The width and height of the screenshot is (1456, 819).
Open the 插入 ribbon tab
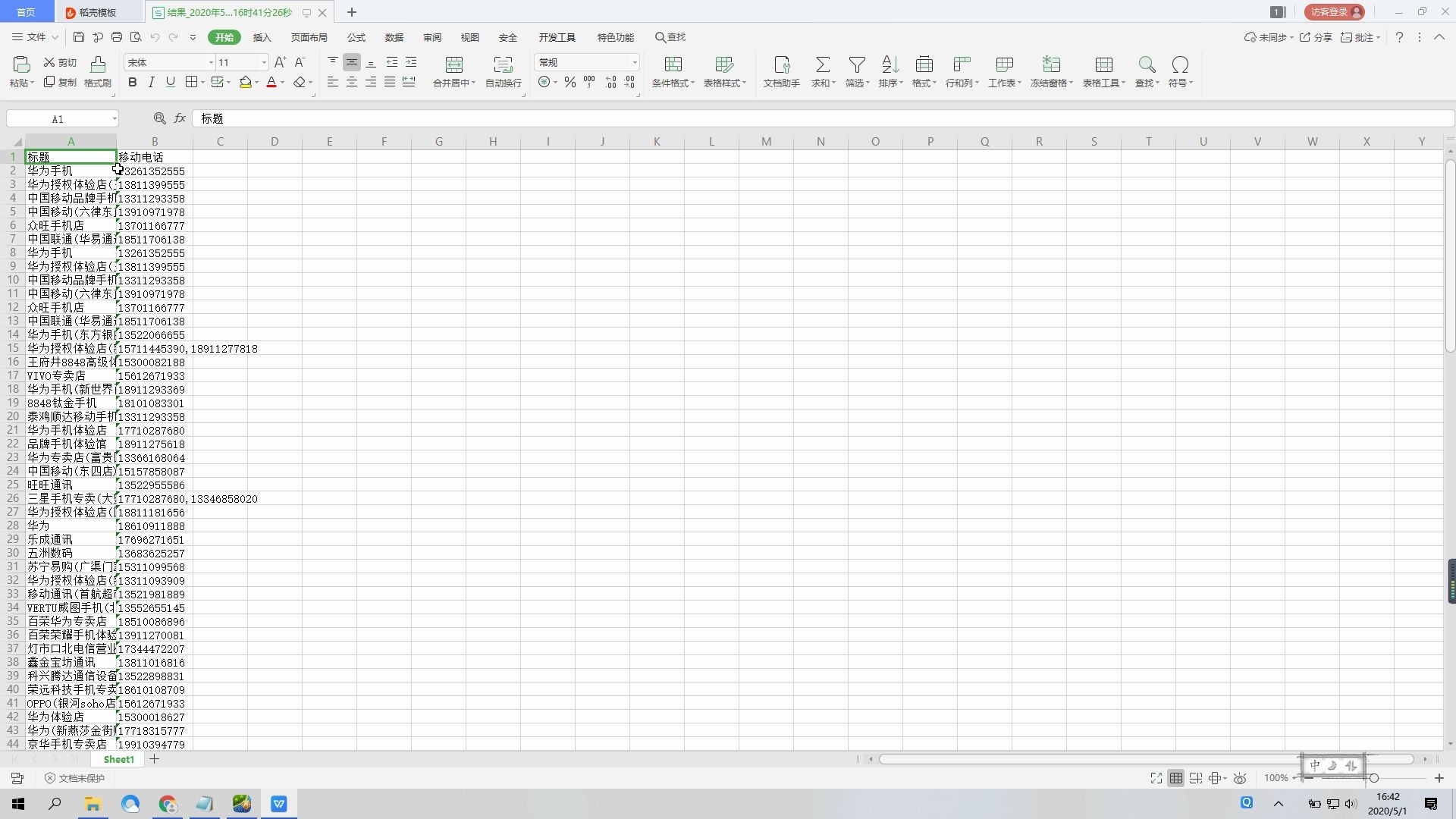[262, 37]
